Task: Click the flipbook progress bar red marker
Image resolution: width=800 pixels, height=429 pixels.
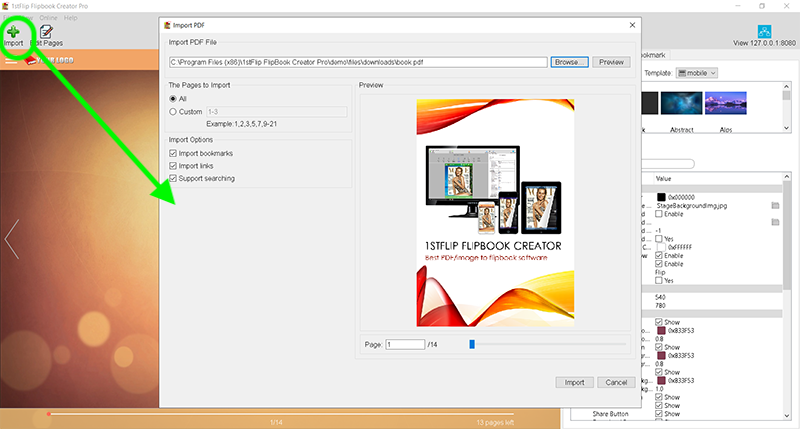Action: click(x=48, y=414)
